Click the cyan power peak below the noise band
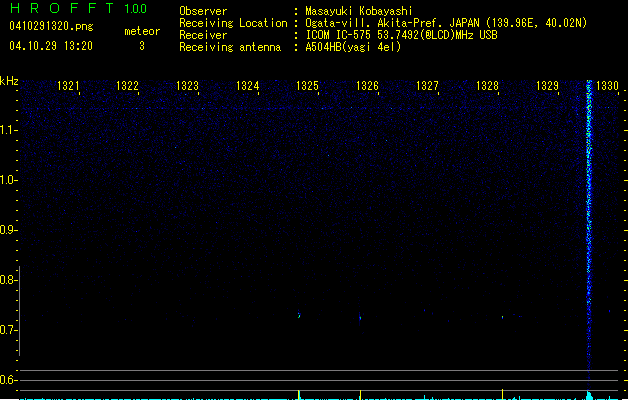This screenshot has width=629, height=400. click(x=589, y=396)
